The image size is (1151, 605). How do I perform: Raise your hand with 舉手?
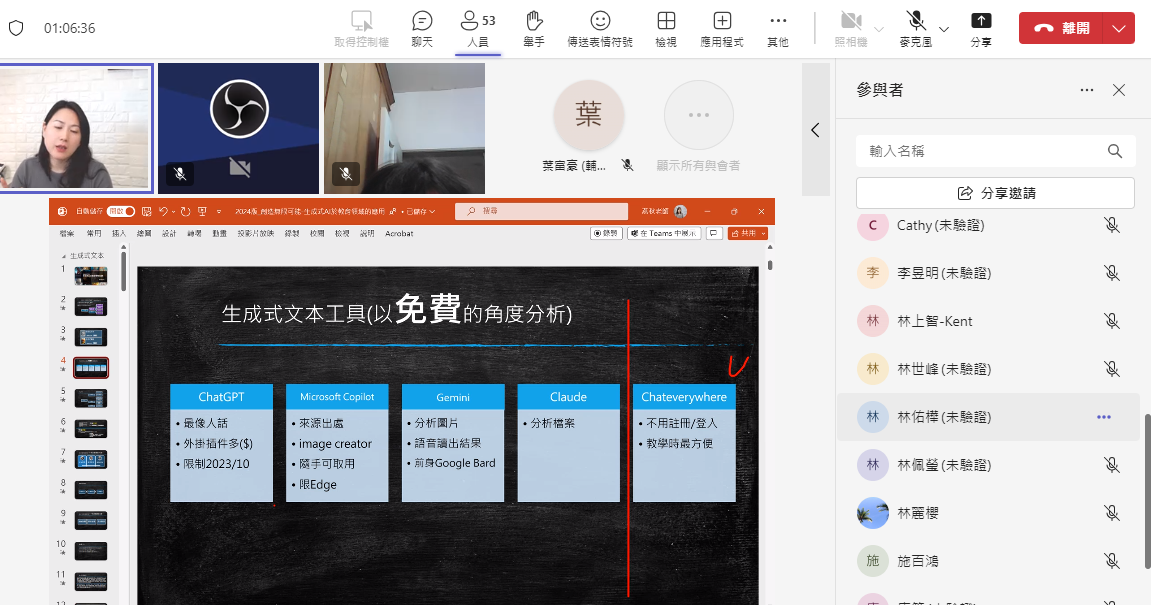click(x=534, y=29)
